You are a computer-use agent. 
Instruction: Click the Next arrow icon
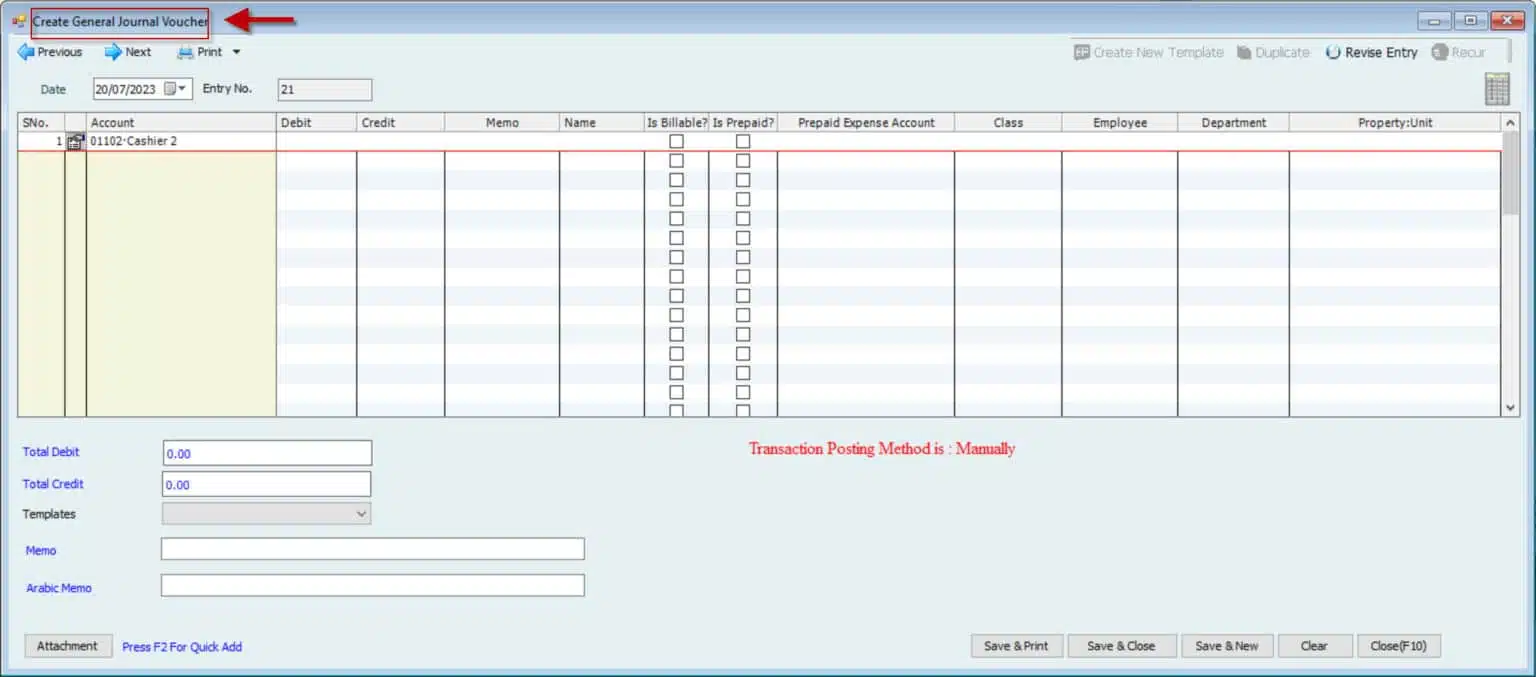(x=113, y=52)
